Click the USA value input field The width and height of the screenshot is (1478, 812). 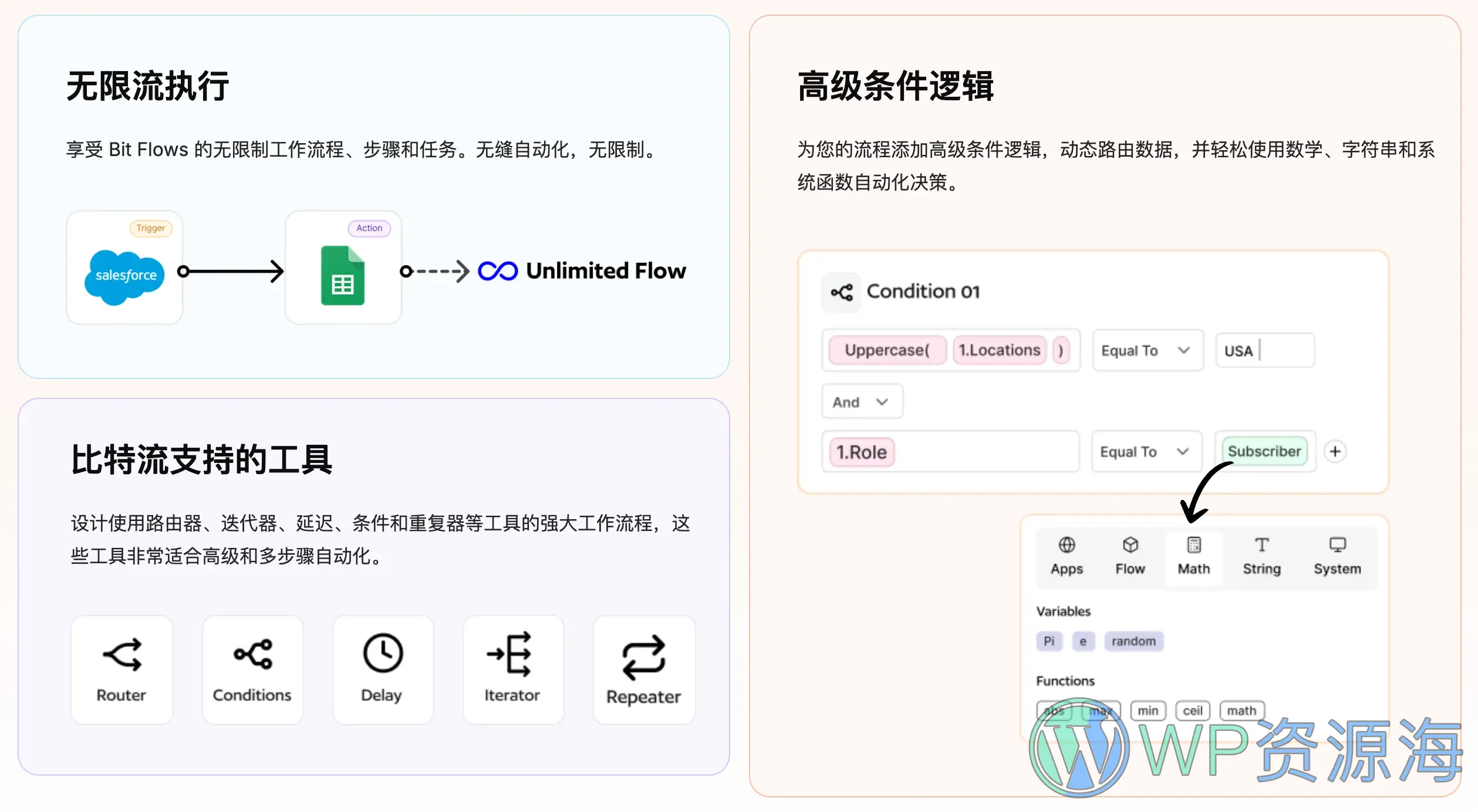click(1265, 350)
